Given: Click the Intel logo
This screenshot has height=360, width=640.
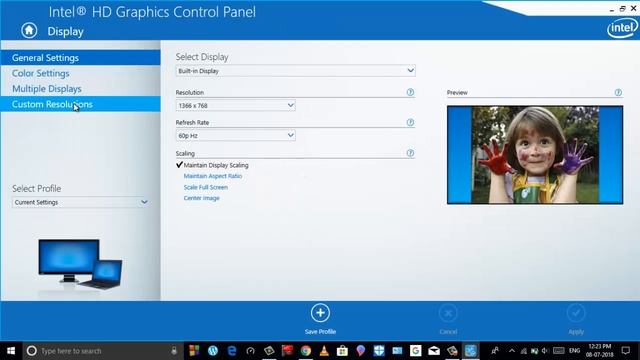Looking at the screenshot, I should pyautogui.click(x=622, y=28).
